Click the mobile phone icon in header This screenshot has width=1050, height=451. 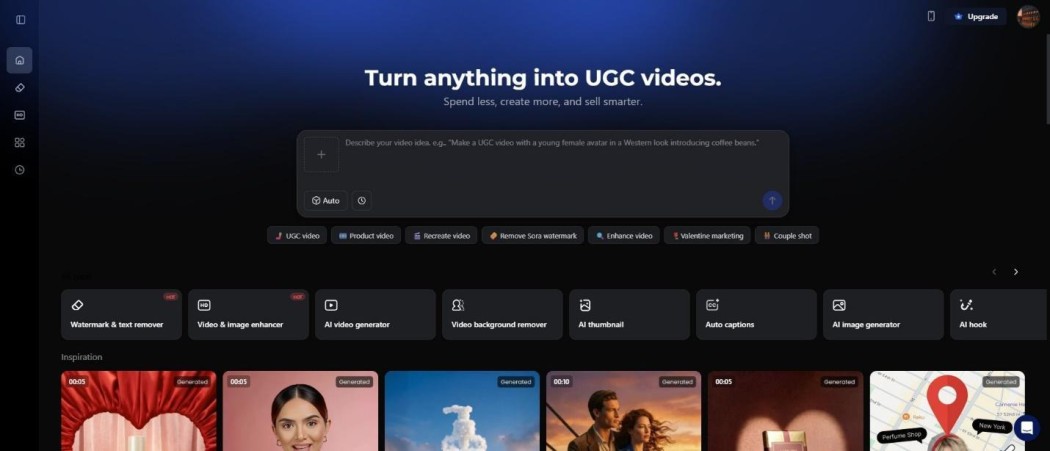pyautogui.click(x=931, y=16)
